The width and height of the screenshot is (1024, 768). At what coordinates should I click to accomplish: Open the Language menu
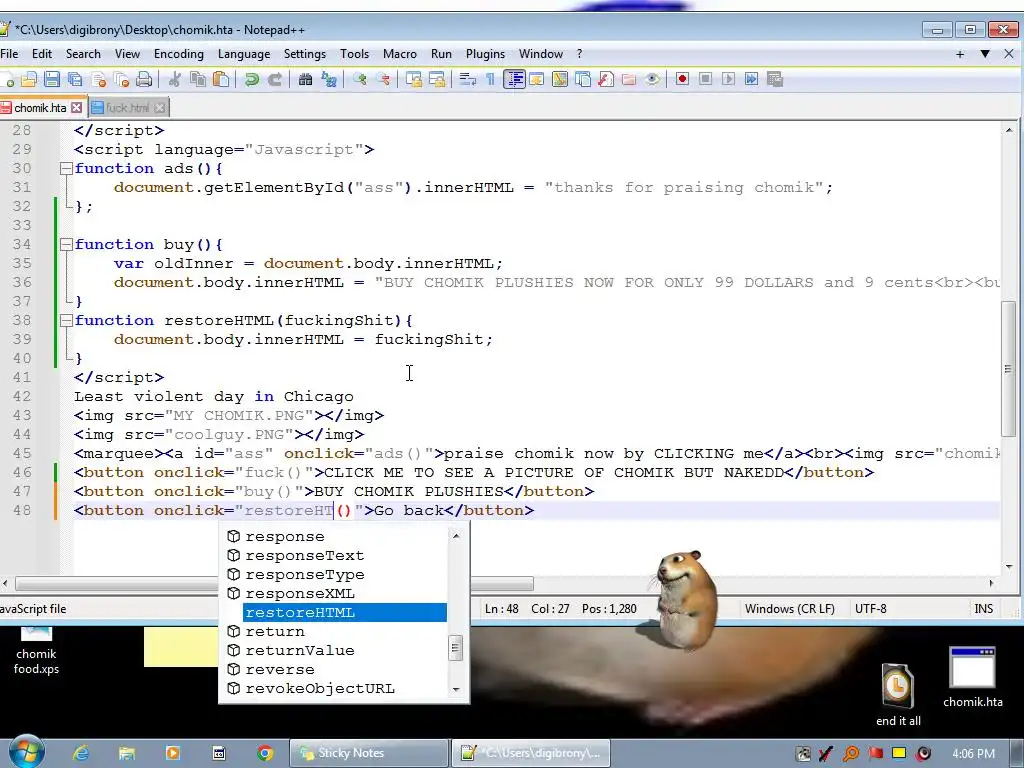pos(244,54)
